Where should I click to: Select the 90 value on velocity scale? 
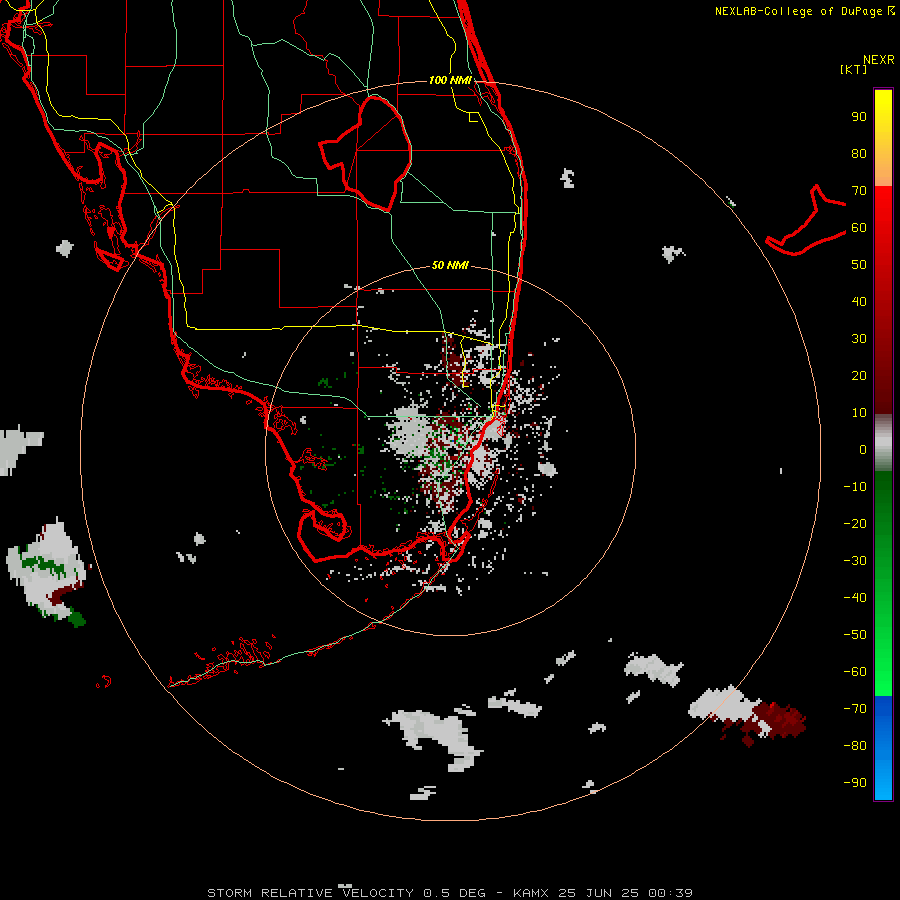859,117
